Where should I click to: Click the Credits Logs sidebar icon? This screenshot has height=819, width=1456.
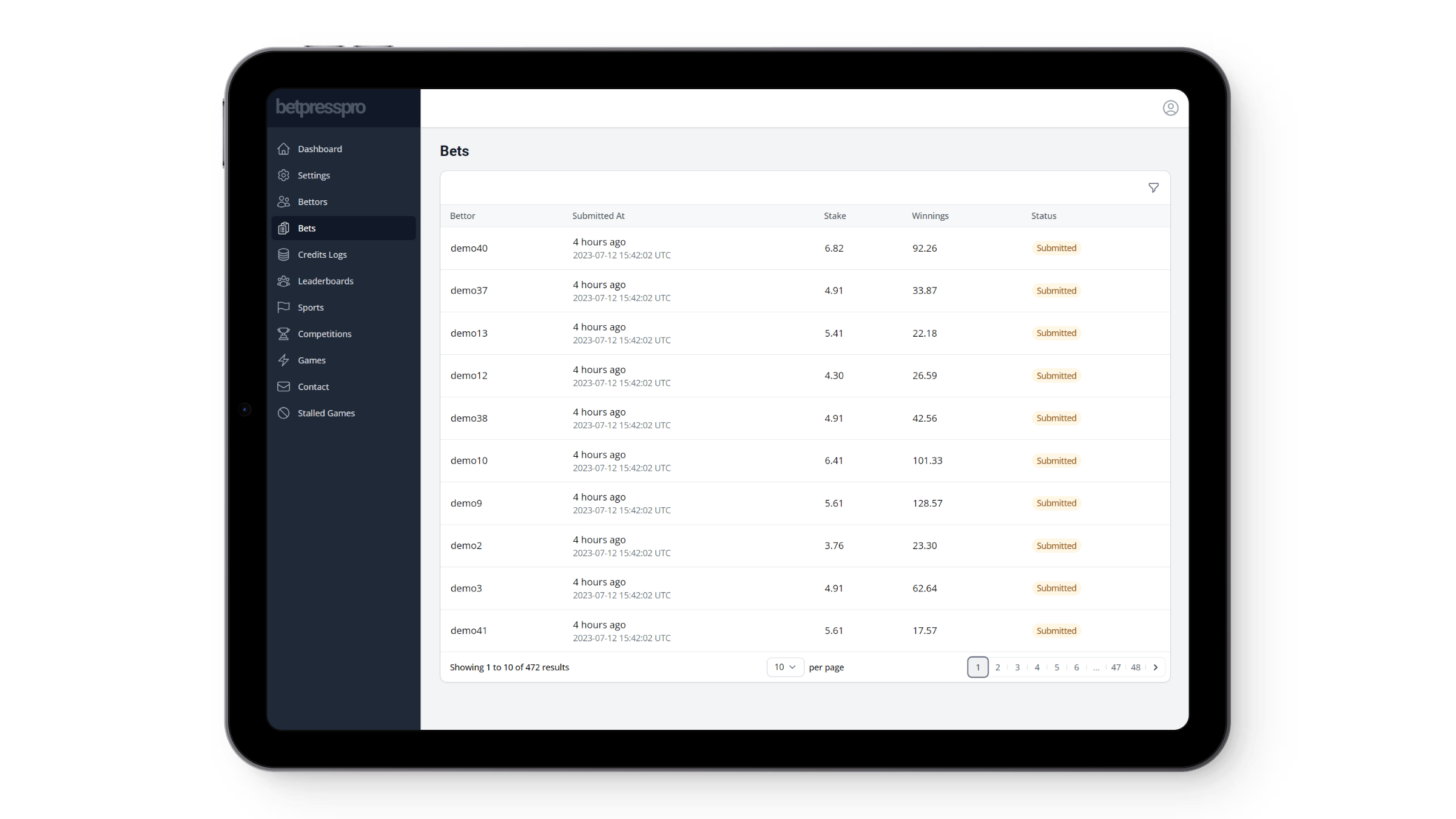pos(284,254)
